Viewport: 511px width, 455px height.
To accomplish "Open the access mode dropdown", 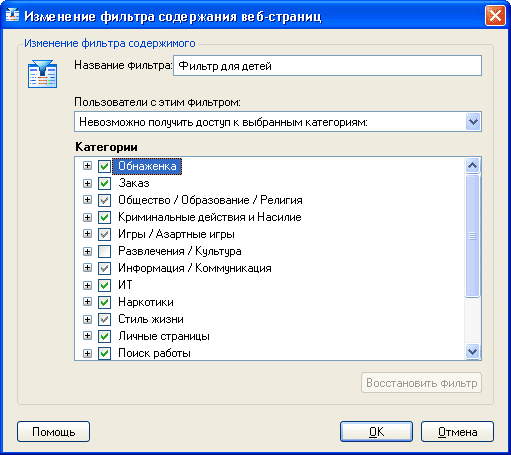I will pyautogui.click(x=473, y=122).
